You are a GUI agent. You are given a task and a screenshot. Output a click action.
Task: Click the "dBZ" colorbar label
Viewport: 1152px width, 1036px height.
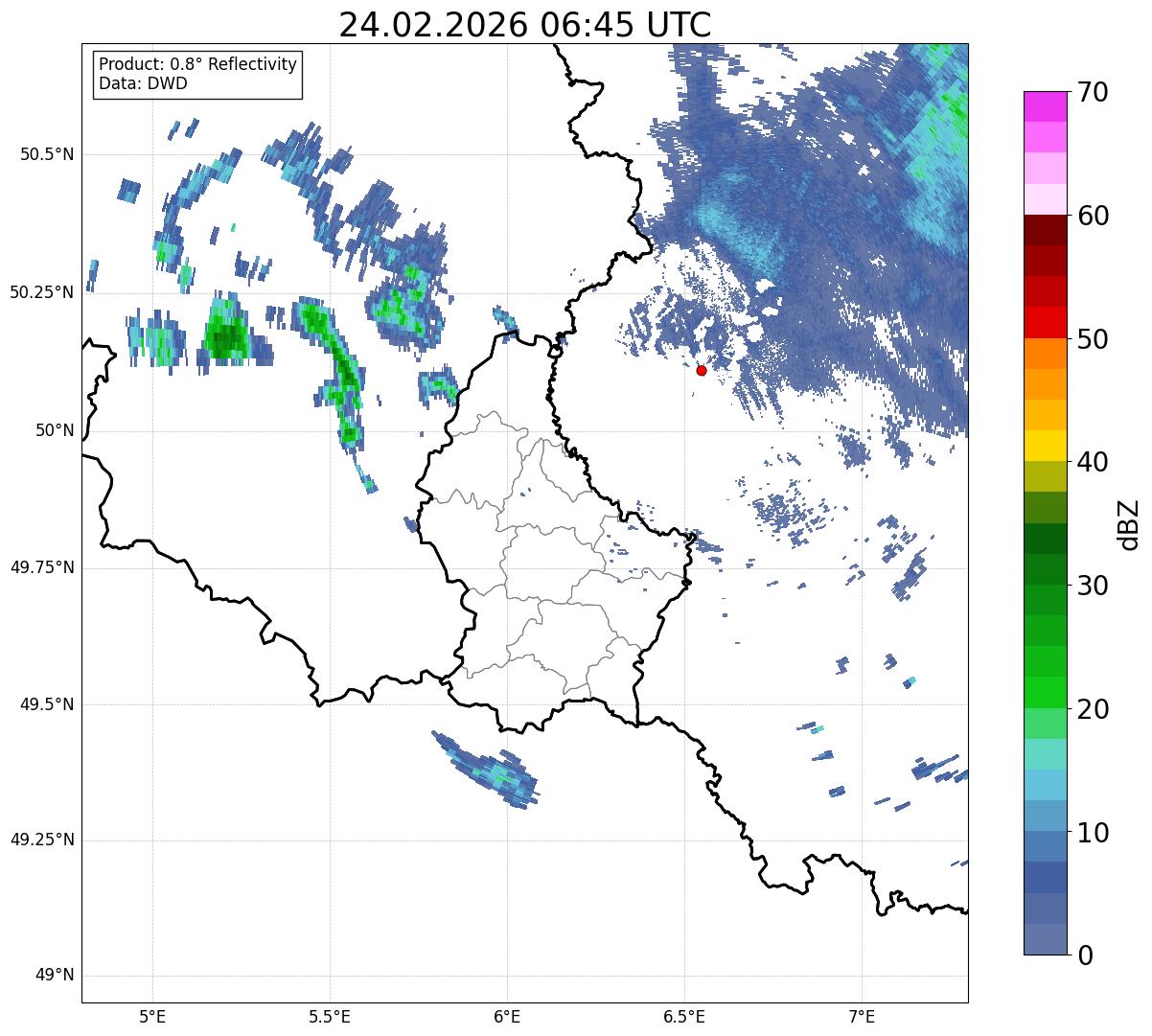click(1129, 523)
